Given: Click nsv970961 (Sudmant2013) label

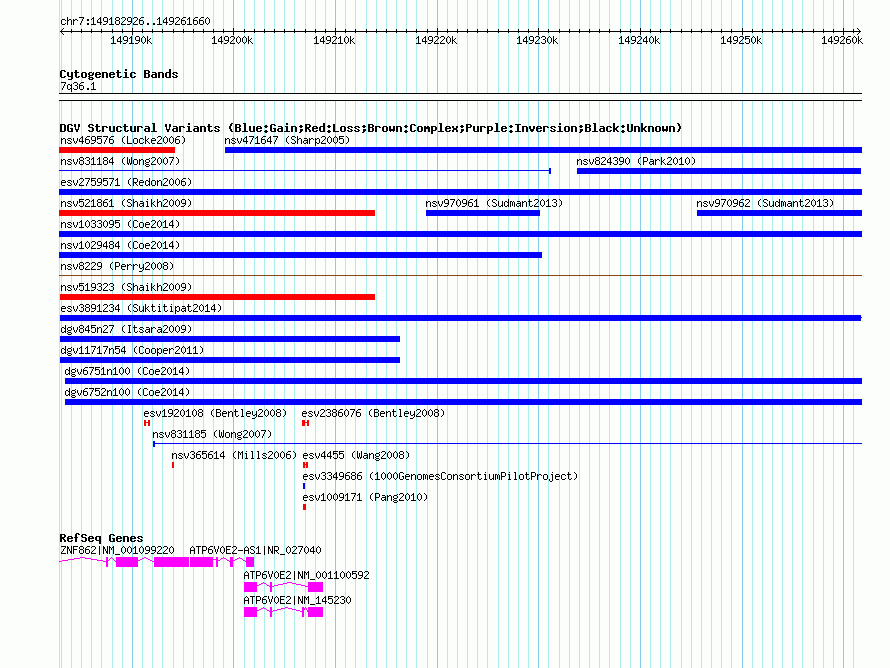Looking at the screenshot, I should point(494,203).
